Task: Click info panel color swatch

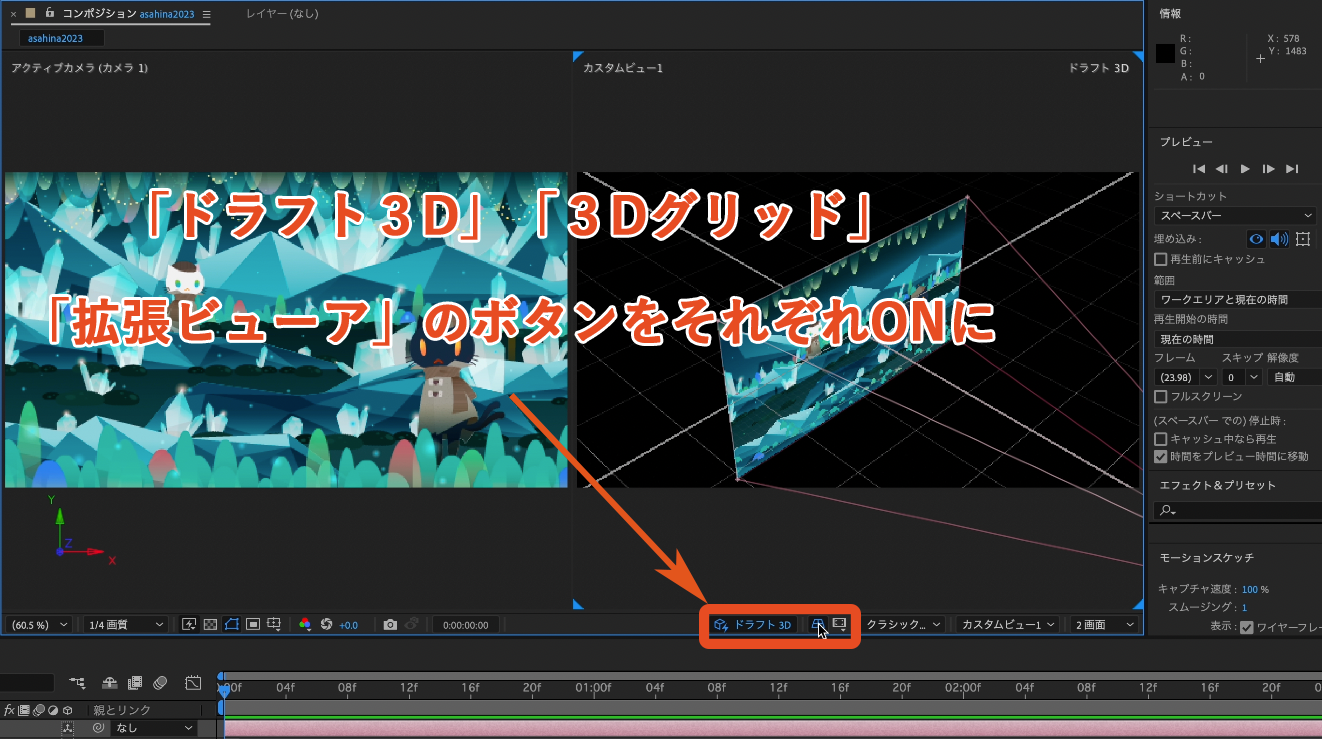Action: [1165, 54]
